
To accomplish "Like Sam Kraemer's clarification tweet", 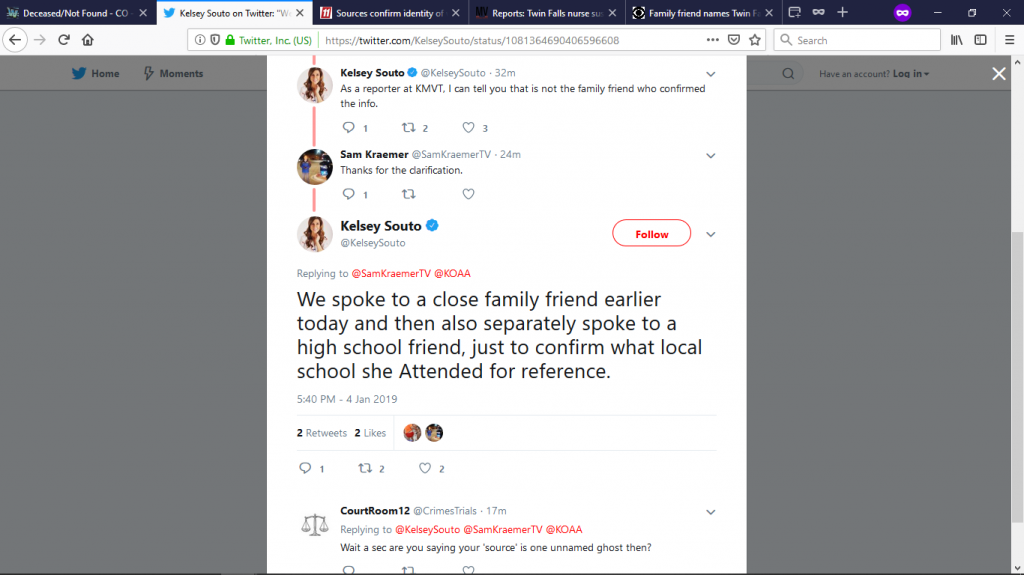I will point(468,194).
